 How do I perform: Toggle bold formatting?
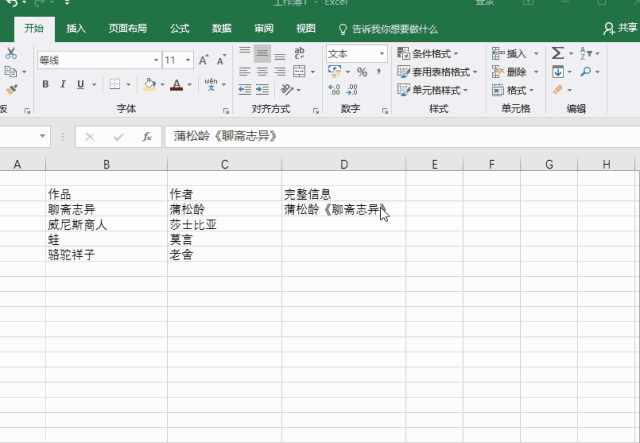46,85
